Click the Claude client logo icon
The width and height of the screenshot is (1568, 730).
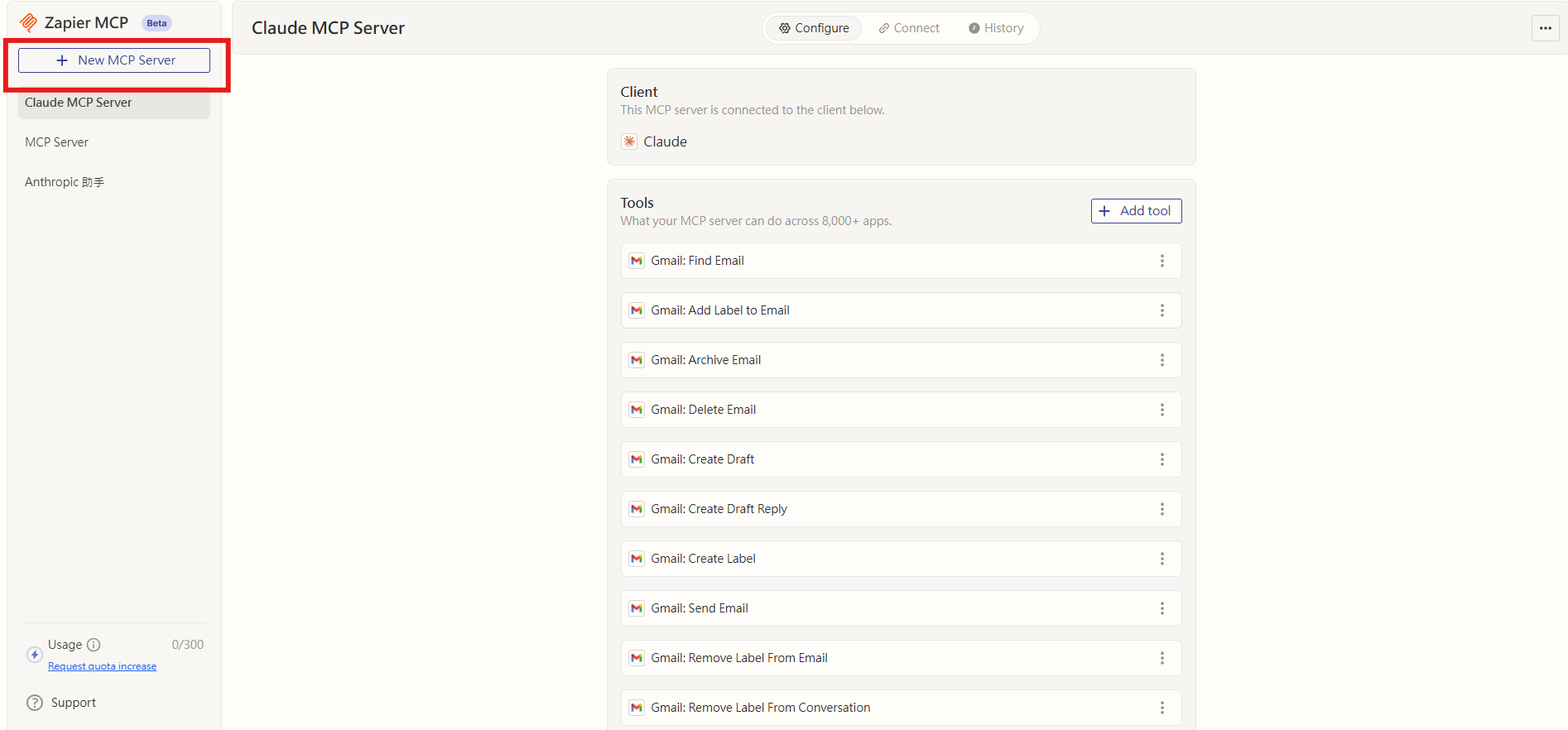click(629, 142)
